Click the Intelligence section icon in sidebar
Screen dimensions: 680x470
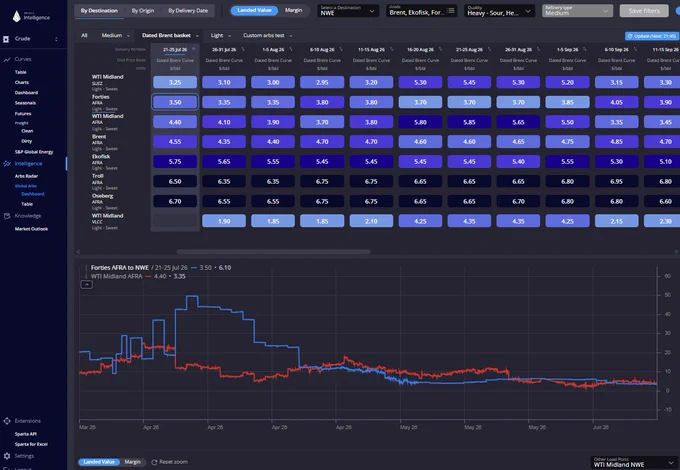coord(7,163)
